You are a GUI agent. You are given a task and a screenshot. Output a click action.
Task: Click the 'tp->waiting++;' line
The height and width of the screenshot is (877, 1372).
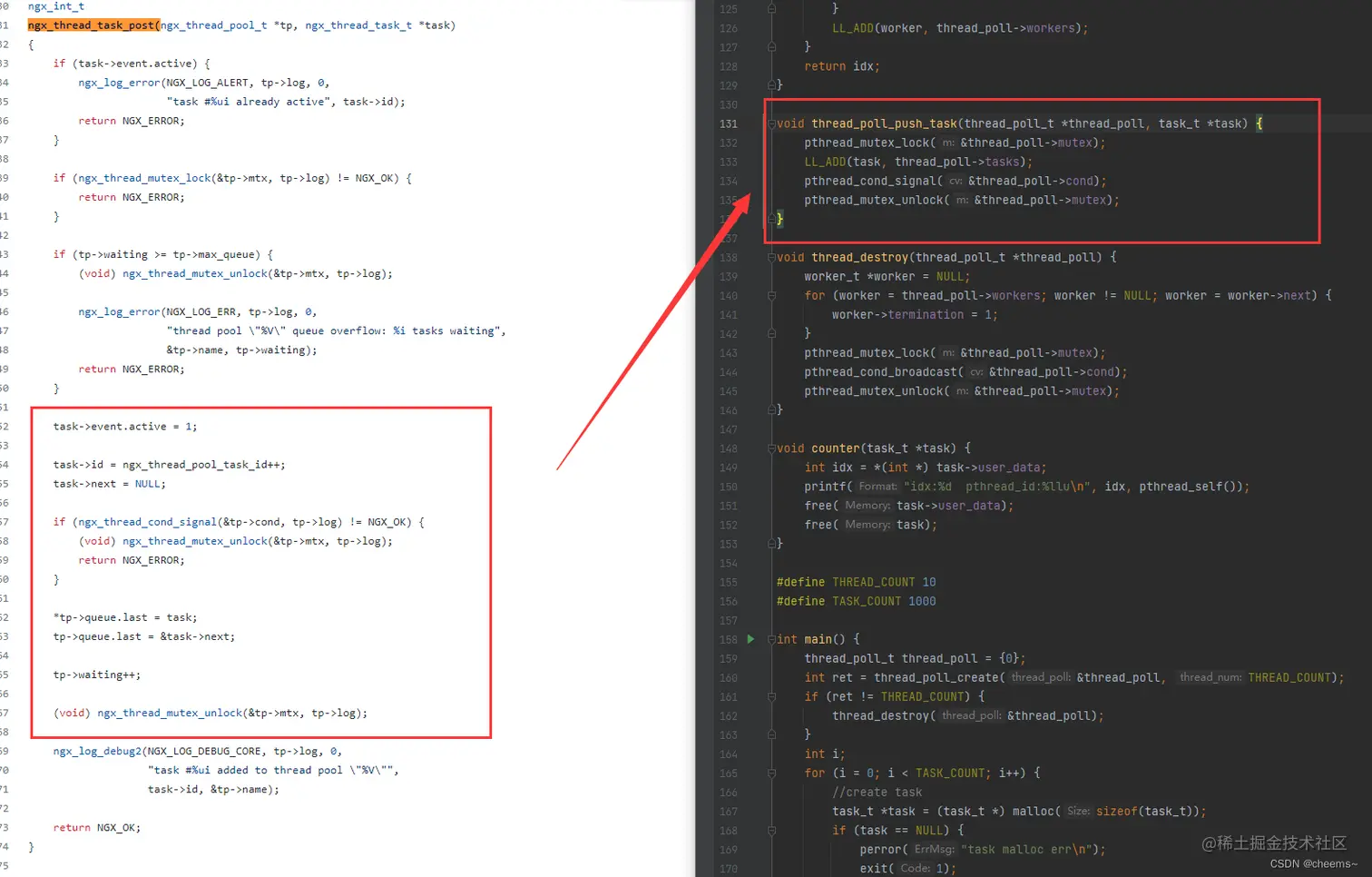click(97, 675)
